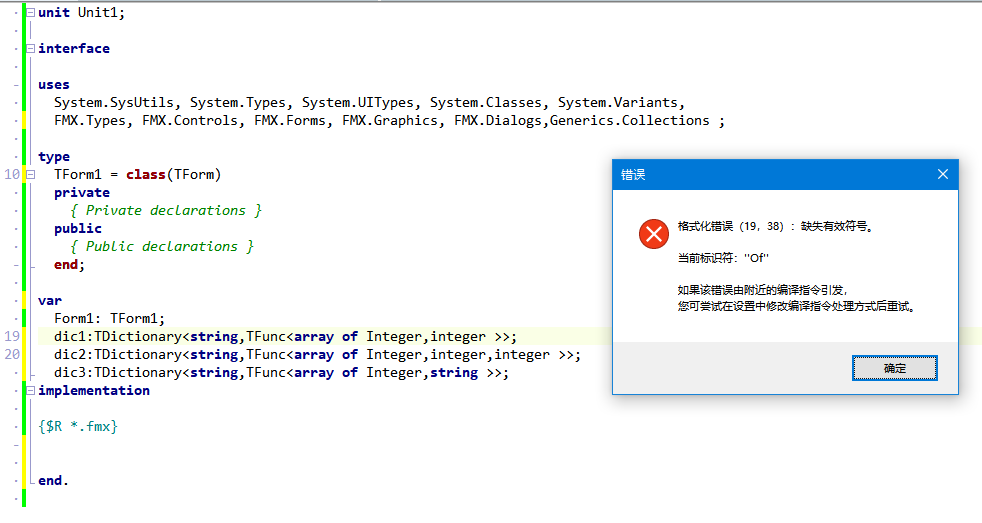This screenshot has width=982, height=523.
Task: Click the final 'end.' statement
Action: coord(54,481)
